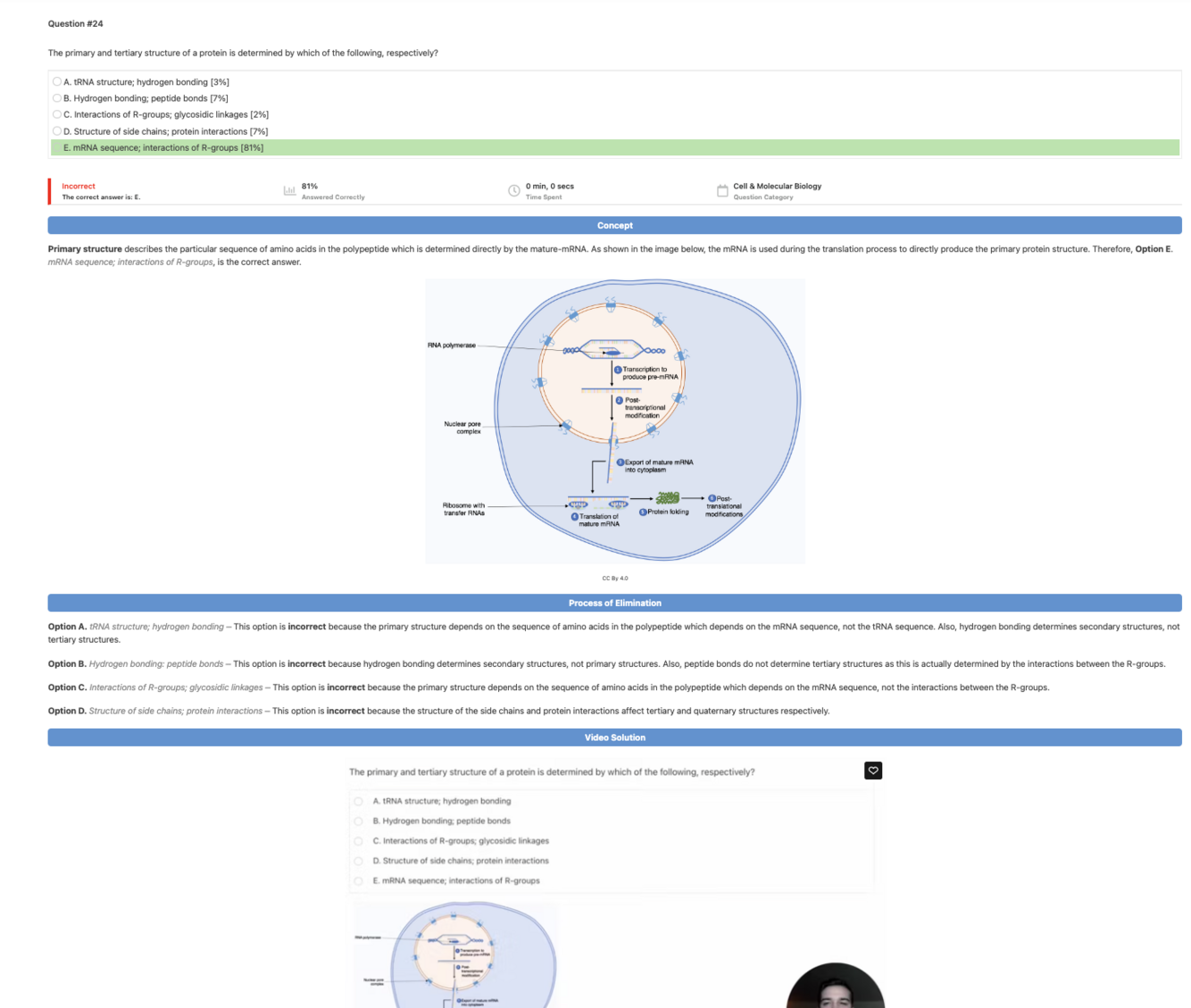Screen dimensions: 1191x1008
Task: Click highlighted answer E mRNA sequence
Action: coord(615,147)
